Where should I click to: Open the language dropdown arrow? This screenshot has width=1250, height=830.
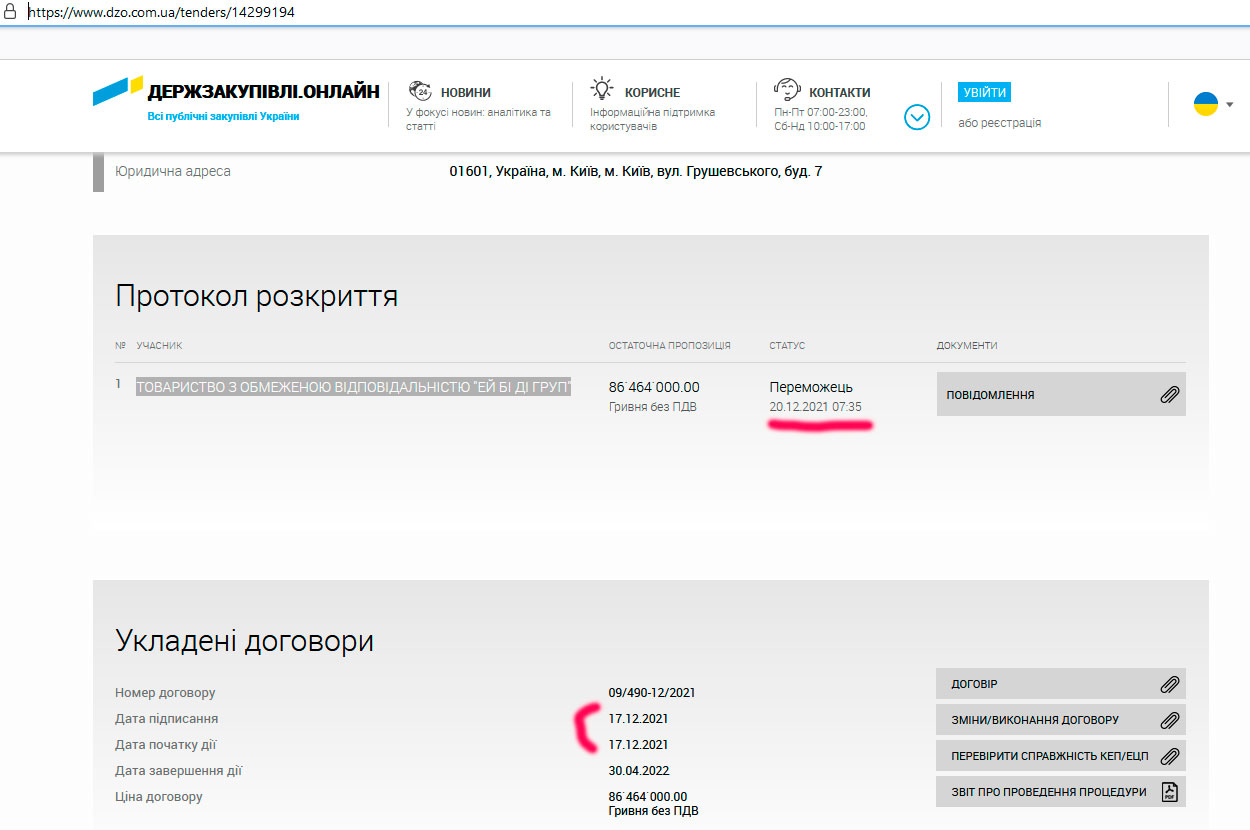pos(1230,104)
